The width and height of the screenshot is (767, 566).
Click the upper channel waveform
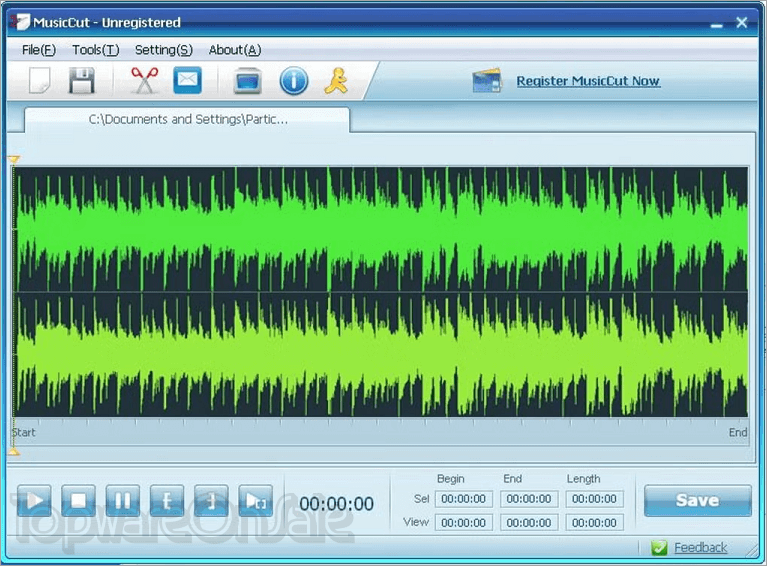coord(381,229)
